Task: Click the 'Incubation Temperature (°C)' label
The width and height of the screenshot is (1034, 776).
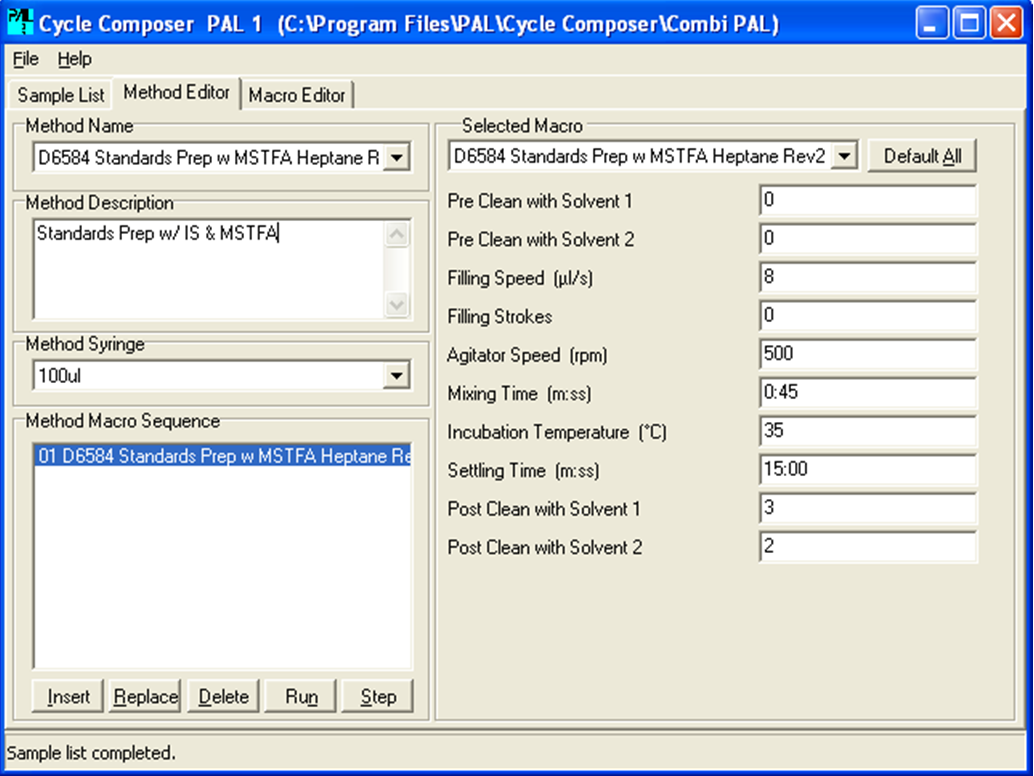Action: (x=557, y=433)
